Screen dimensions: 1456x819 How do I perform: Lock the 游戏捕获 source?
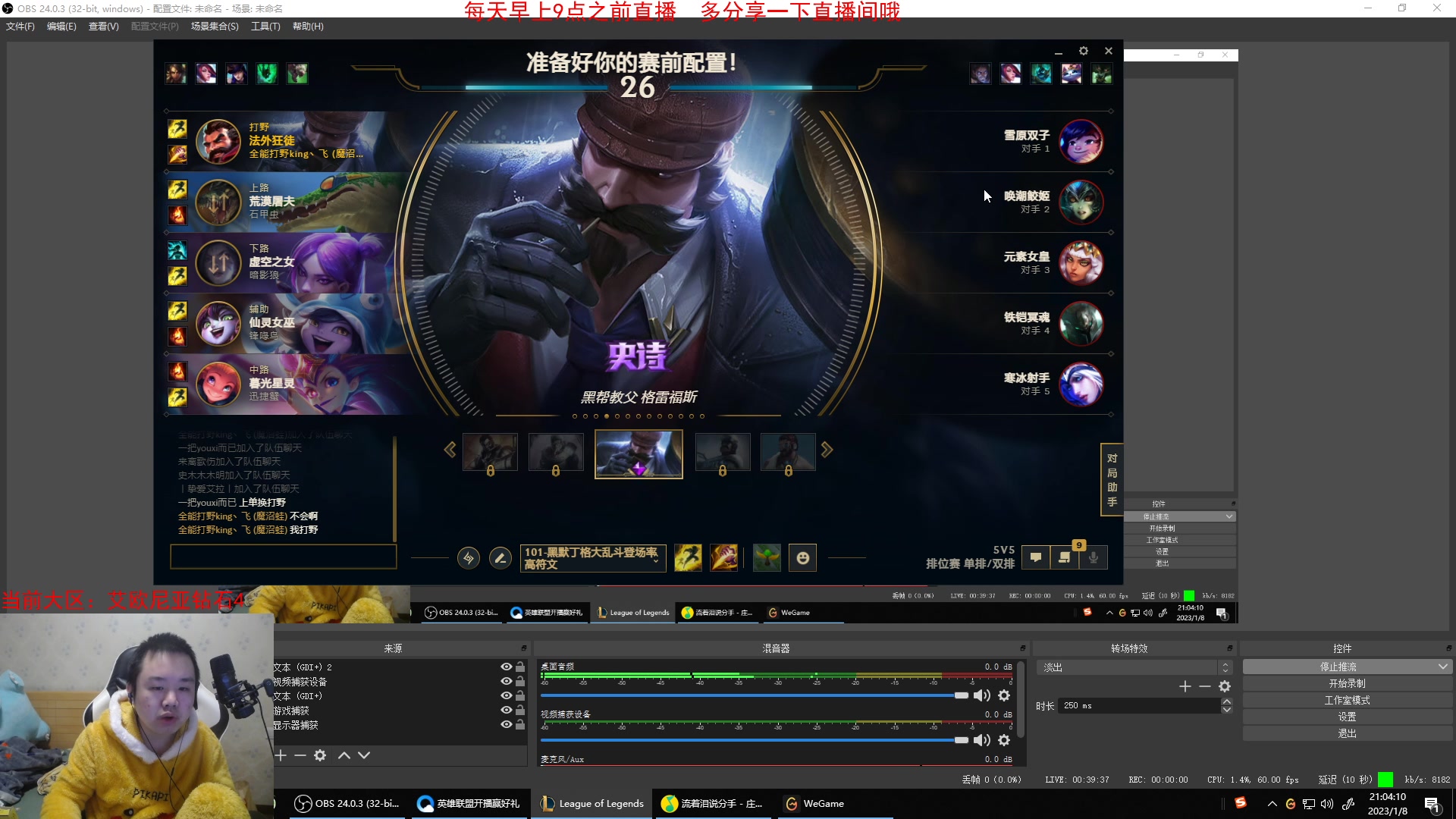point(520,710)
